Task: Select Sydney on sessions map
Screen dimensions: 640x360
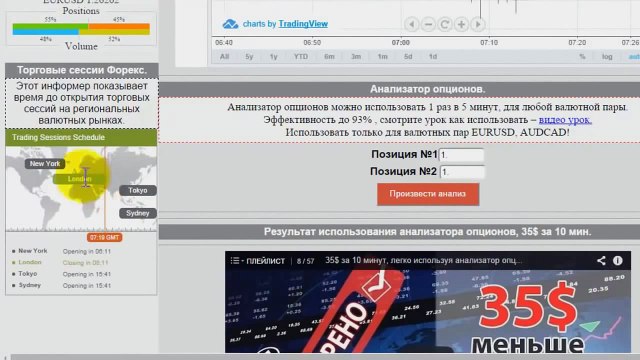Action: click(x=138, y=213)
